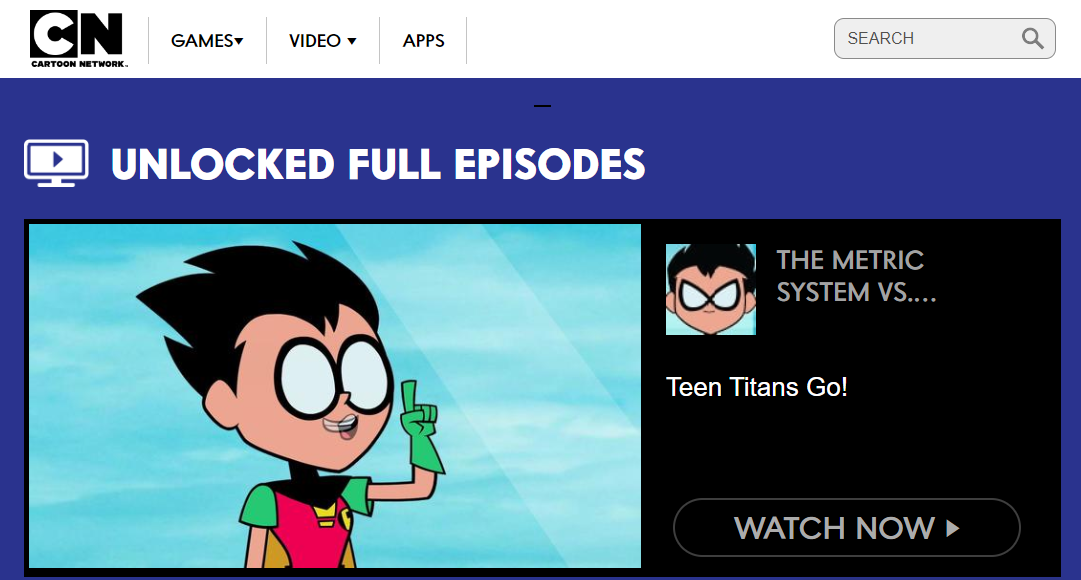Go to the APPS page
The width and height of the screenshot is (1081, 580).
[x=423, y=41]
